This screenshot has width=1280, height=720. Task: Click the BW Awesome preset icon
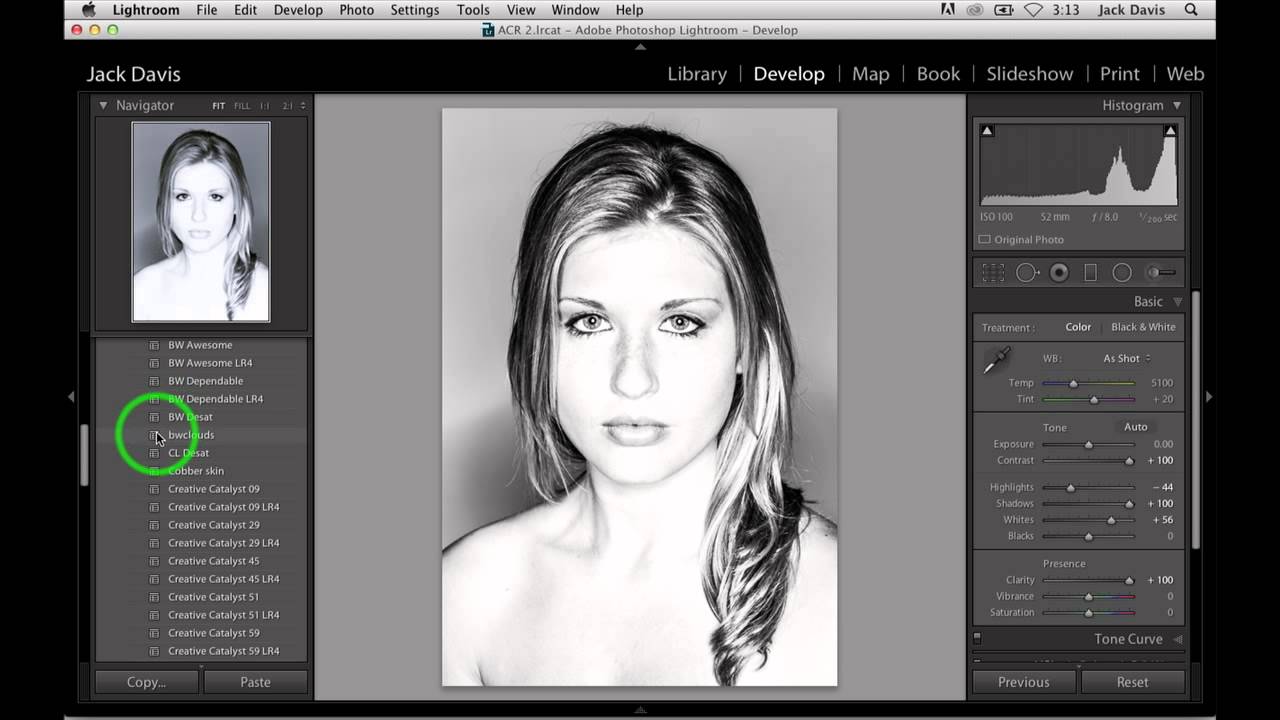coord(154,345)
